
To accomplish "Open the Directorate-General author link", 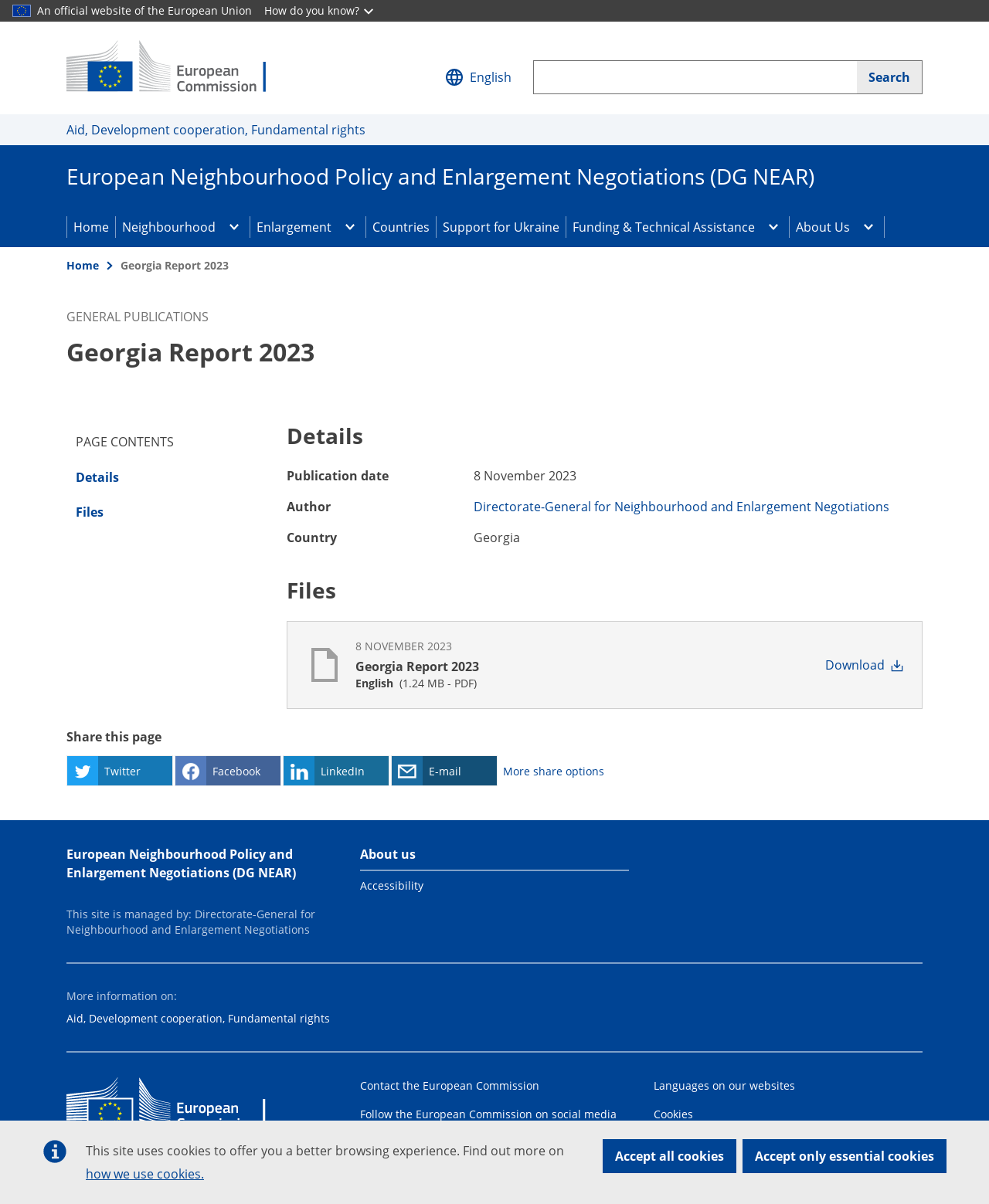I will [x=681, y=507].
